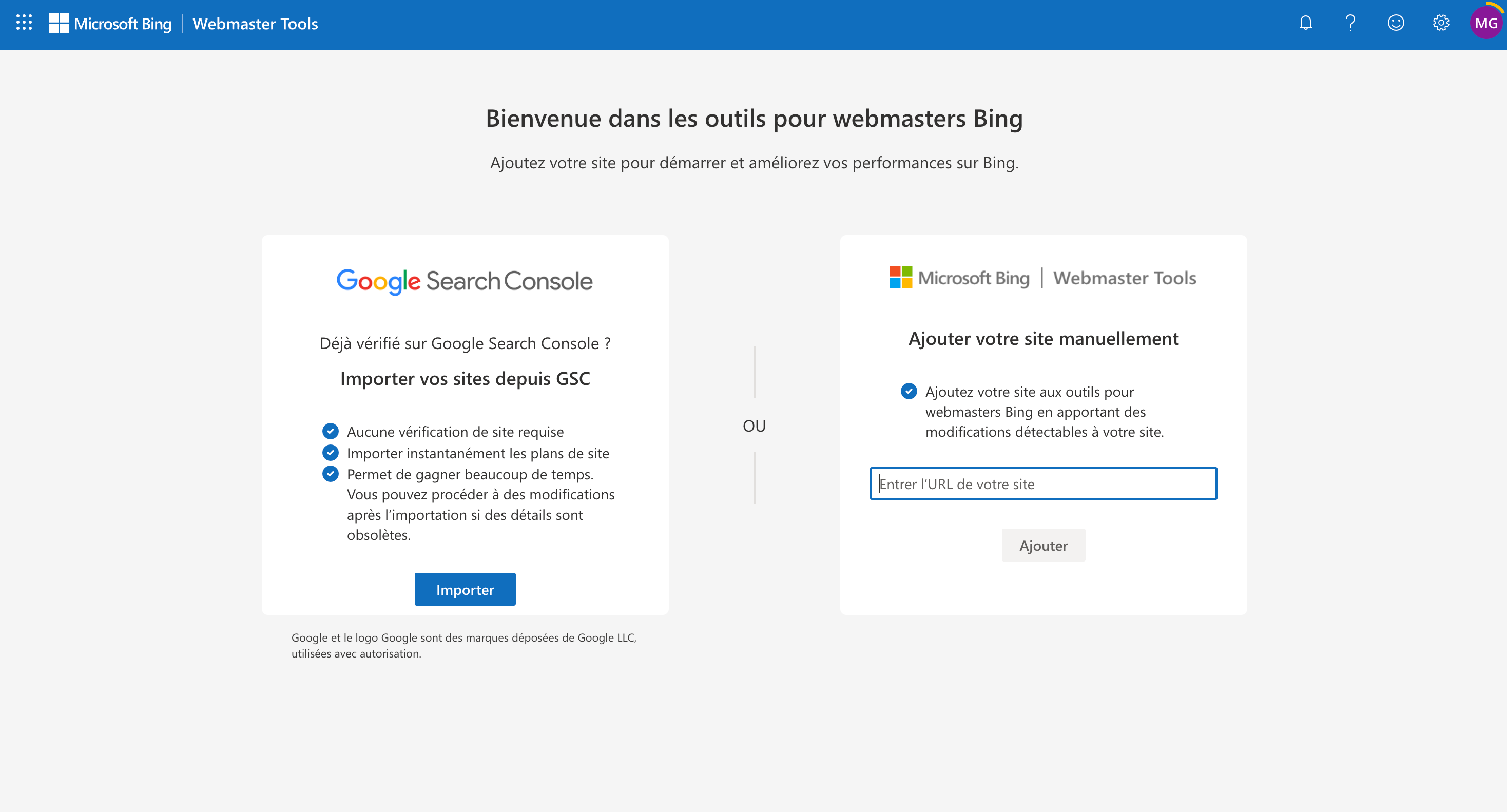Open the app launcher grid icon
Screen dimensions: 1507x812
[x=24, y=23]
